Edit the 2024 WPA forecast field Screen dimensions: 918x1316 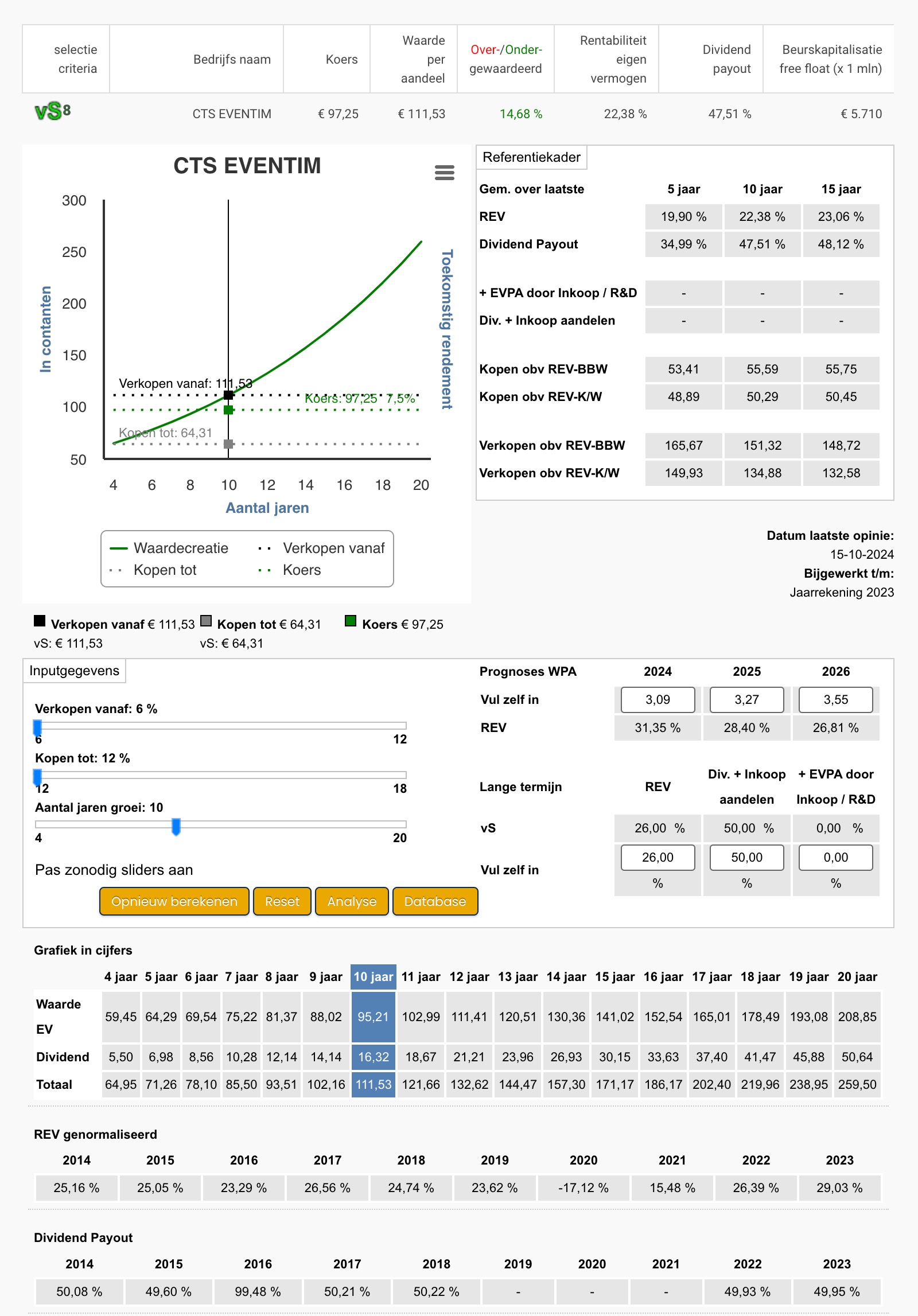pyautogui.click(x=658, y=700)
